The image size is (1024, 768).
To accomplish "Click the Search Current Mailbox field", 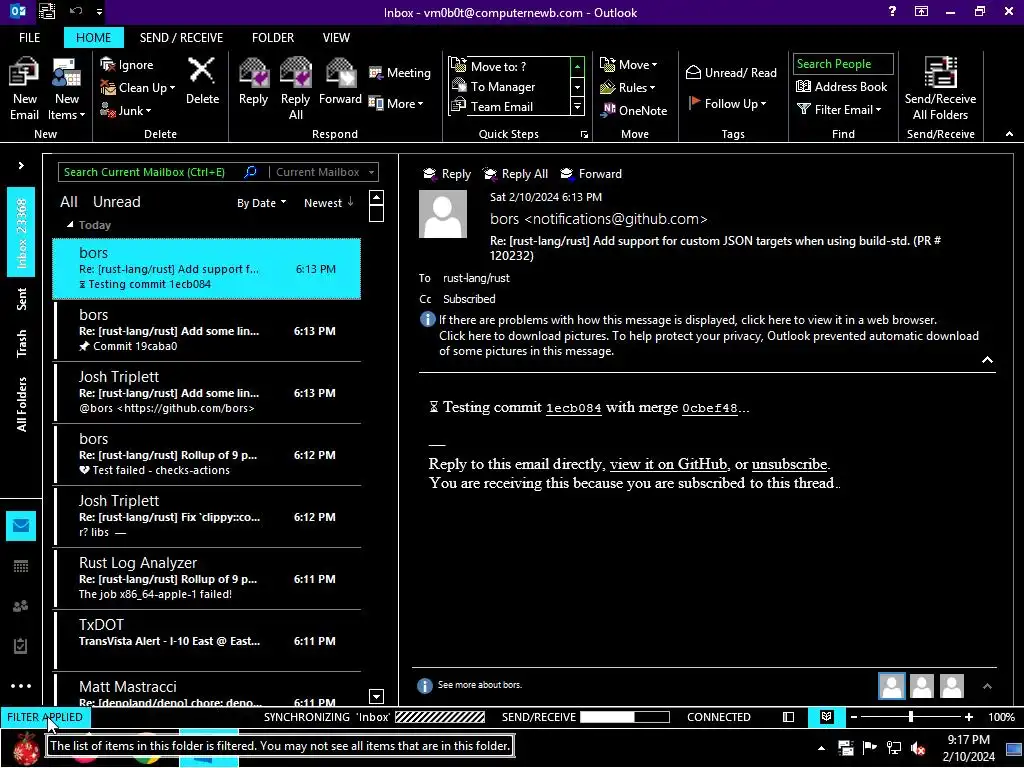I will point(152,172).
